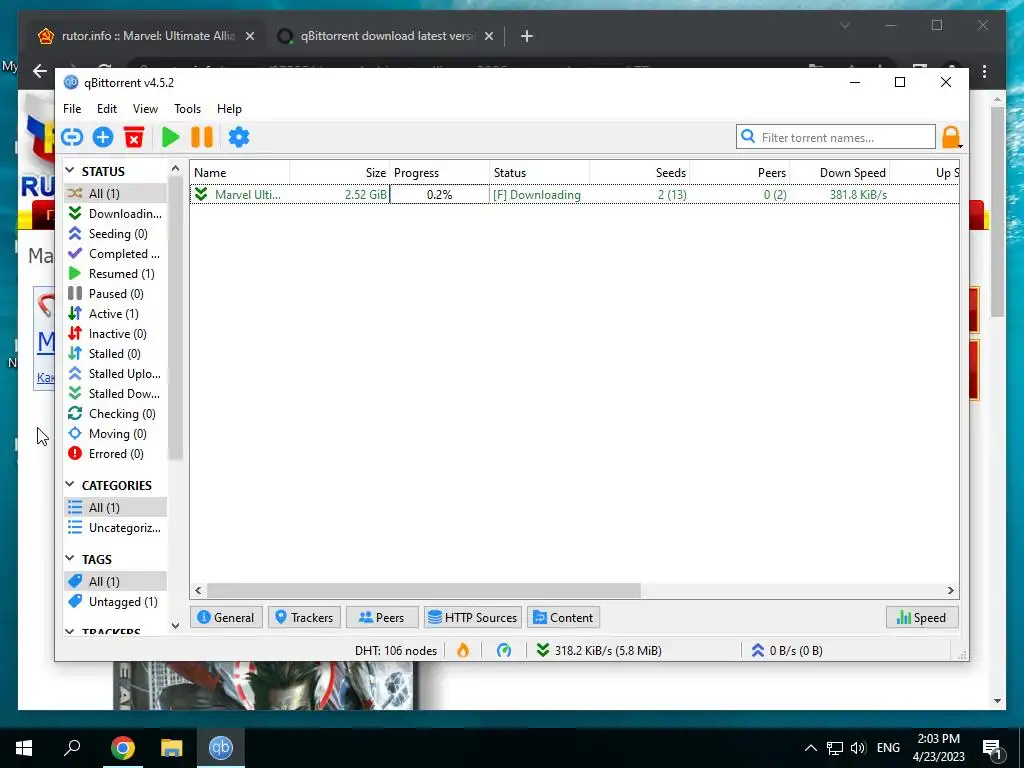Sort by the Size column header

pos(340,172)
